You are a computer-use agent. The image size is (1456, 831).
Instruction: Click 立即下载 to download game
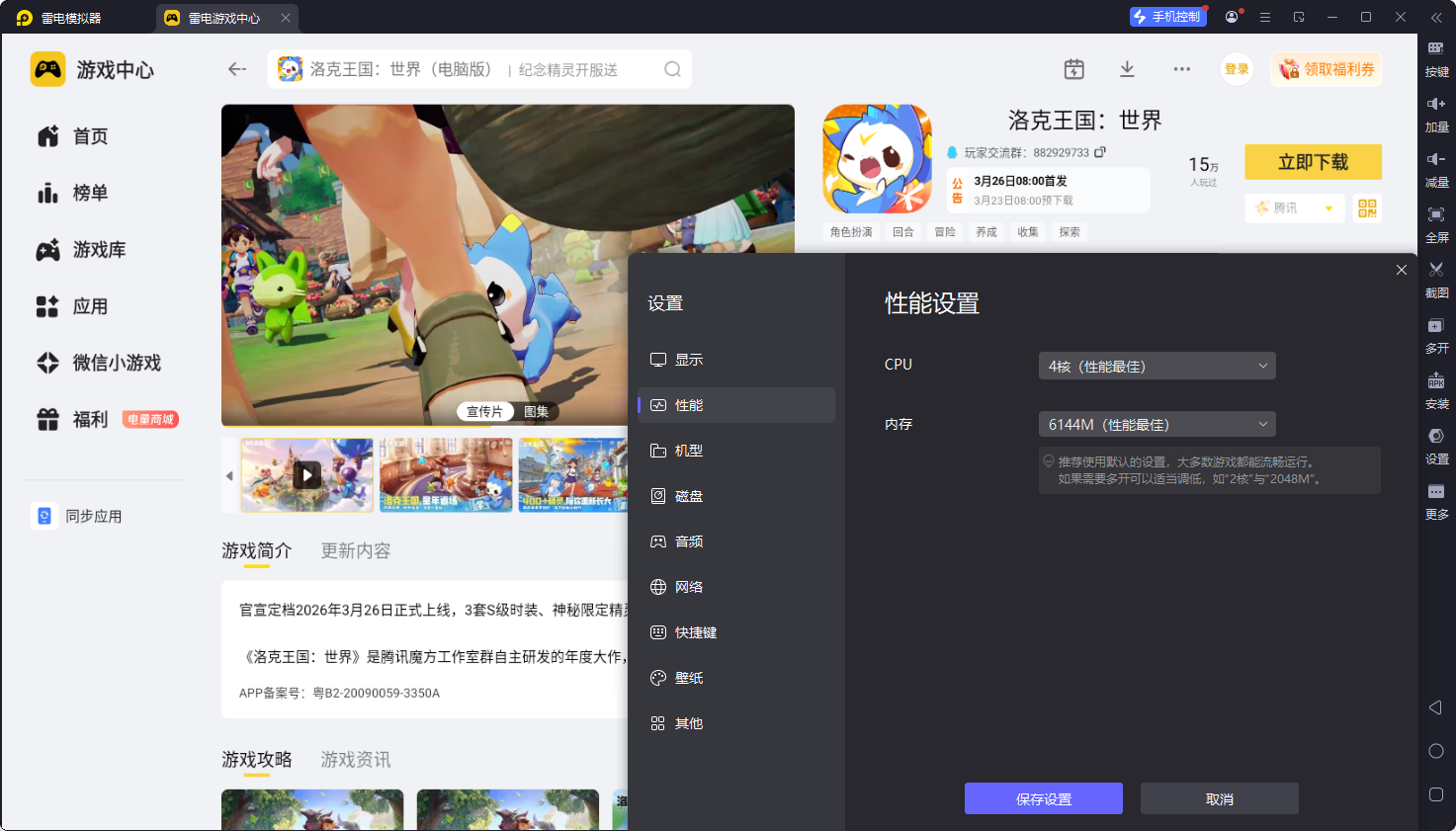[x=1313, y=162]
